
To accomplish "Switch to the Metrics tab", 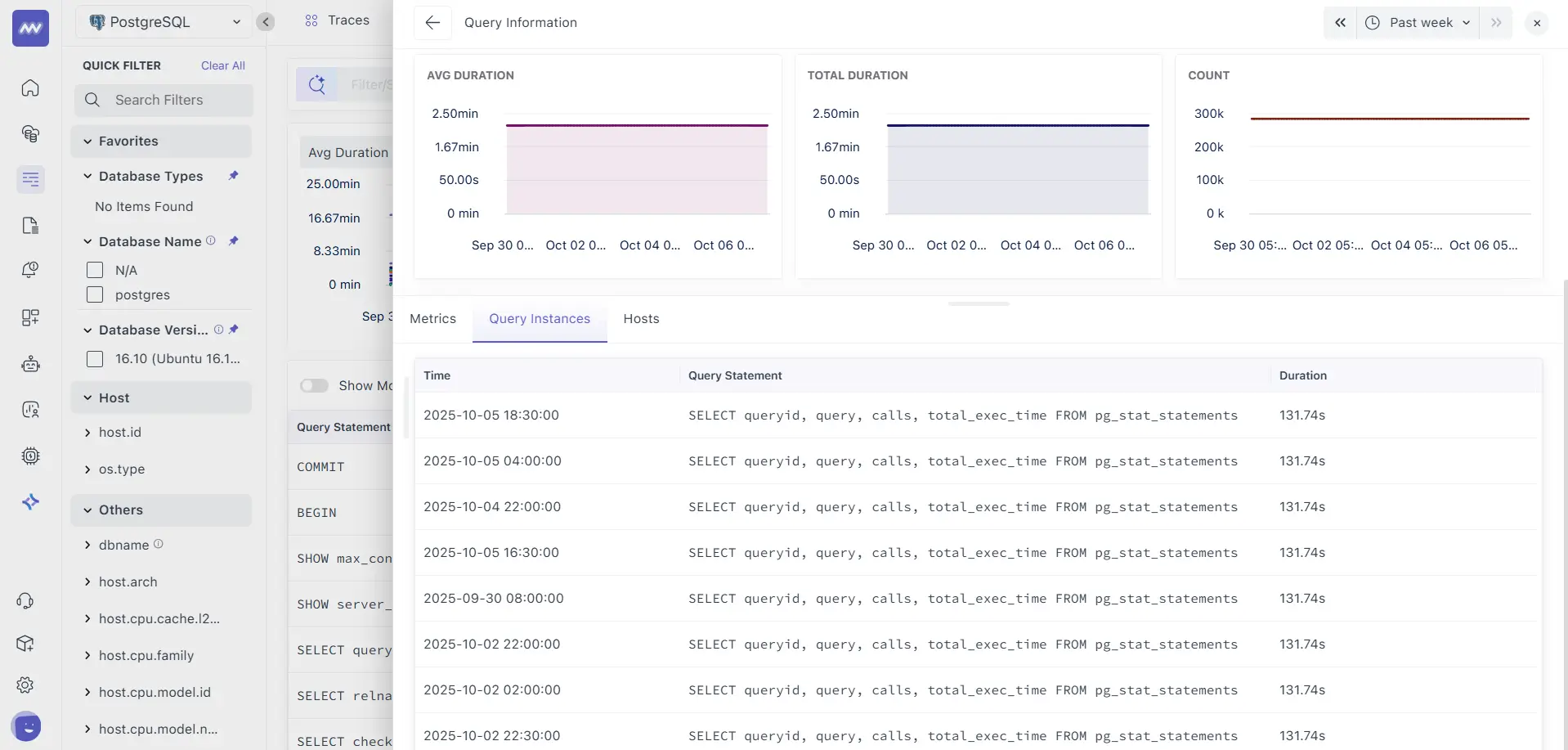I will coord(432,319).
